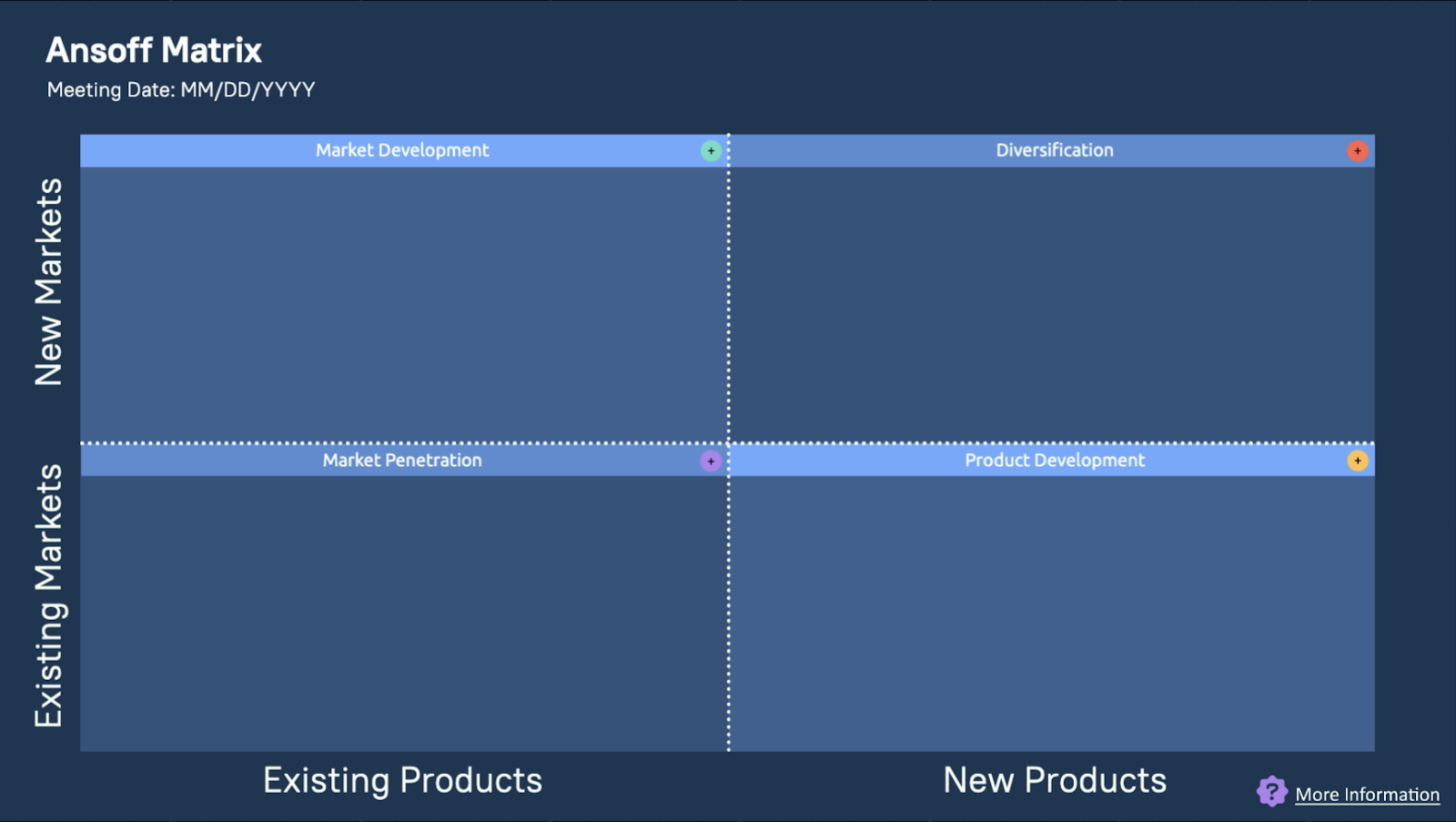Click the red plus icon on Diversification
Screen dimensions: 1456x822
click(1357, 151)
